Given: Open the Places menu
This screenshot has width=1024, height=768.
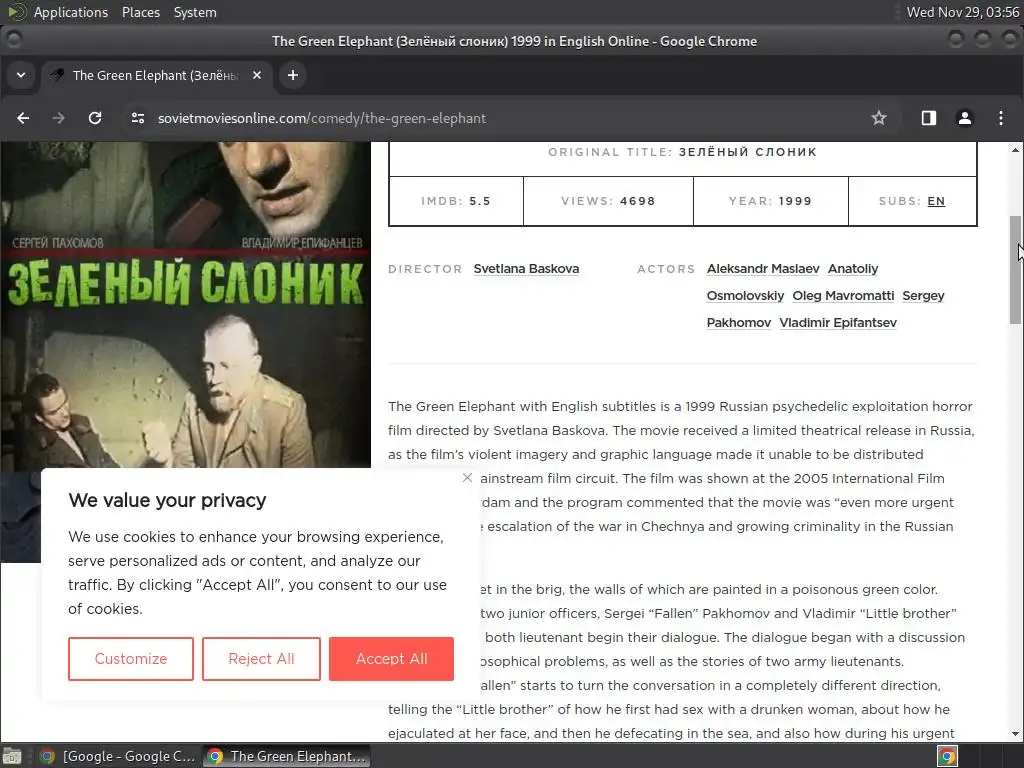Looking at the screenshot, I should click(x=141, y=12).
